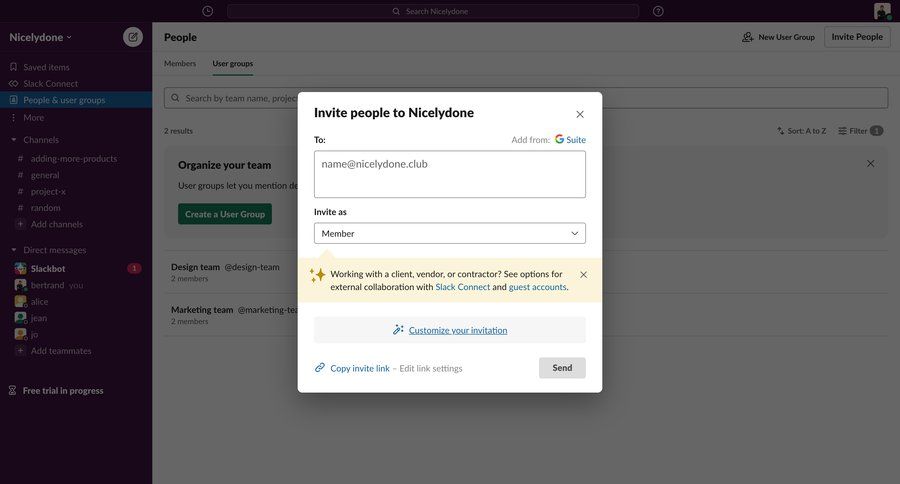Open bertrand direct message
The width and height of the screenshot is (900, 484).
pos(47,285)
